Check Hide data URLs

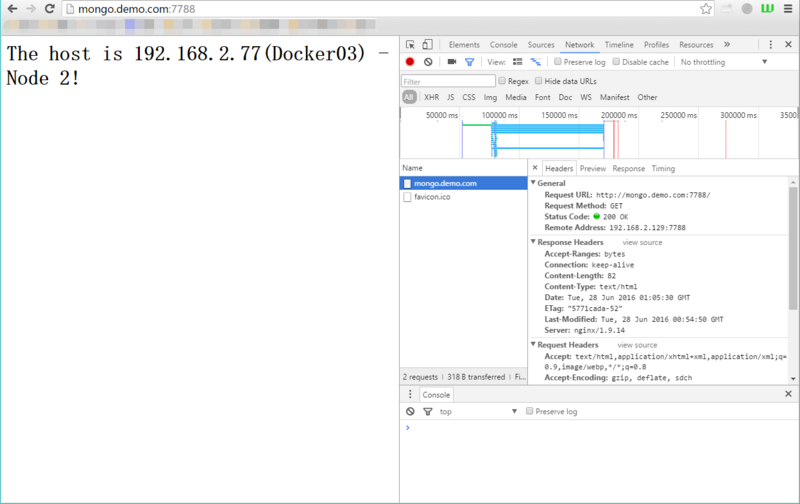coord(538,81)
